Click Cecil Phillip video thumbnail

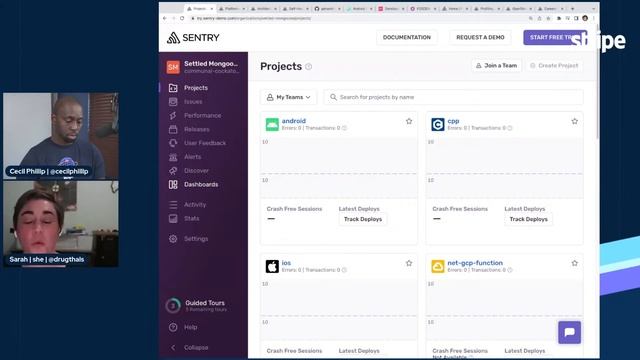click(x=61, y=136)
